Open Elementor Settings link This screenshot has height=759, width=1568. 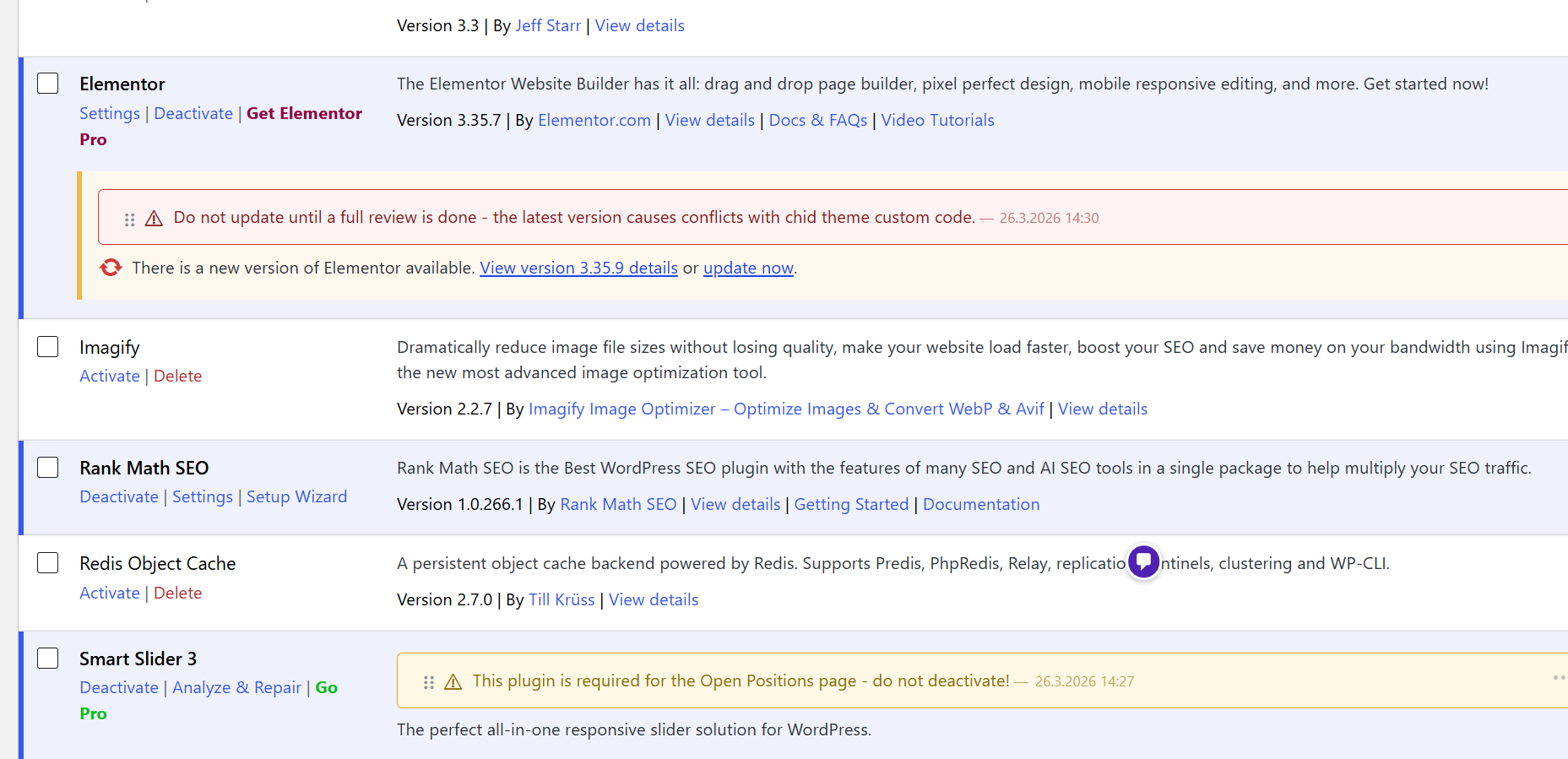coord(110,113)
